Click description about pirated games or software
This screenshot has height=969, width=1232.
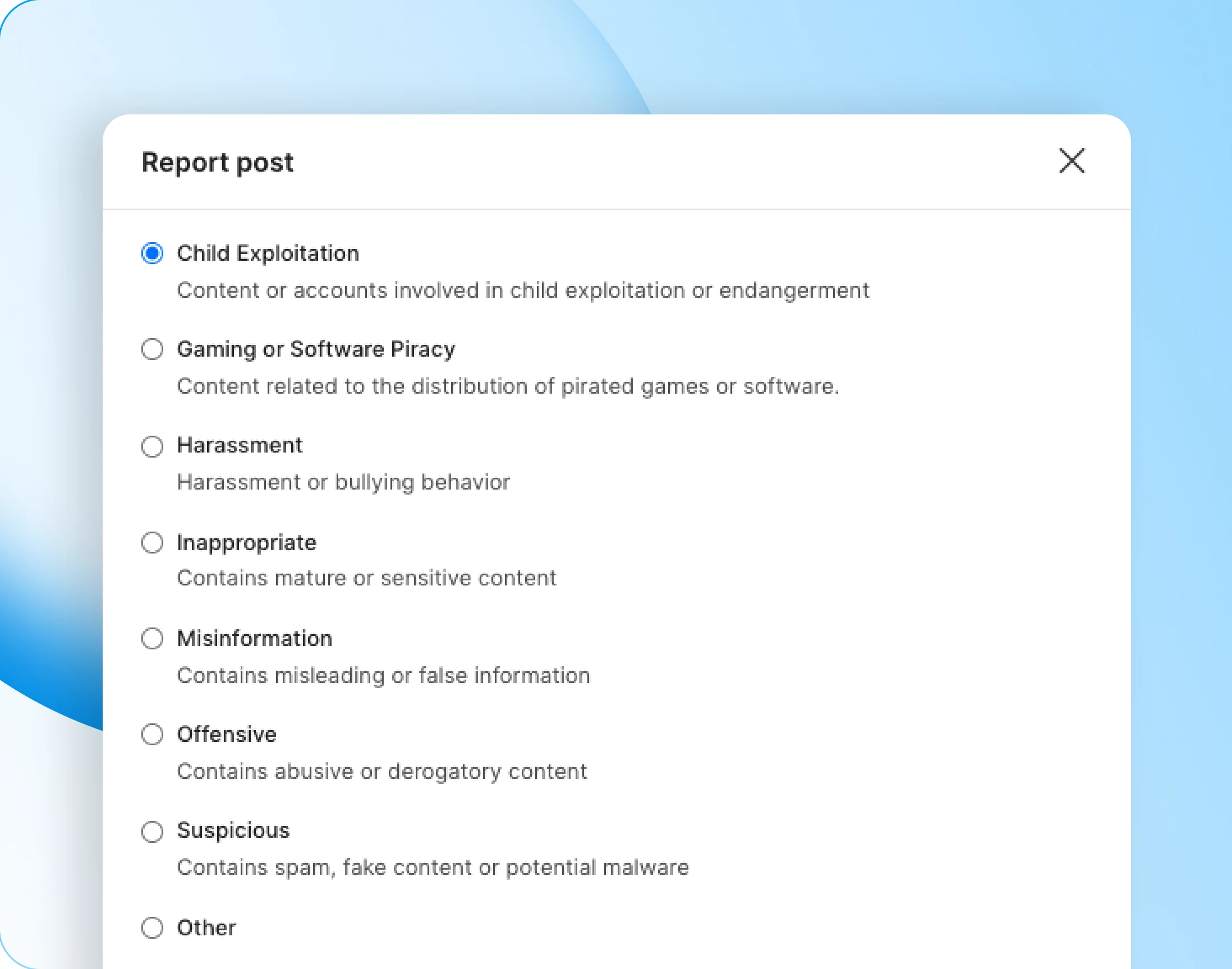coord(508,386)
